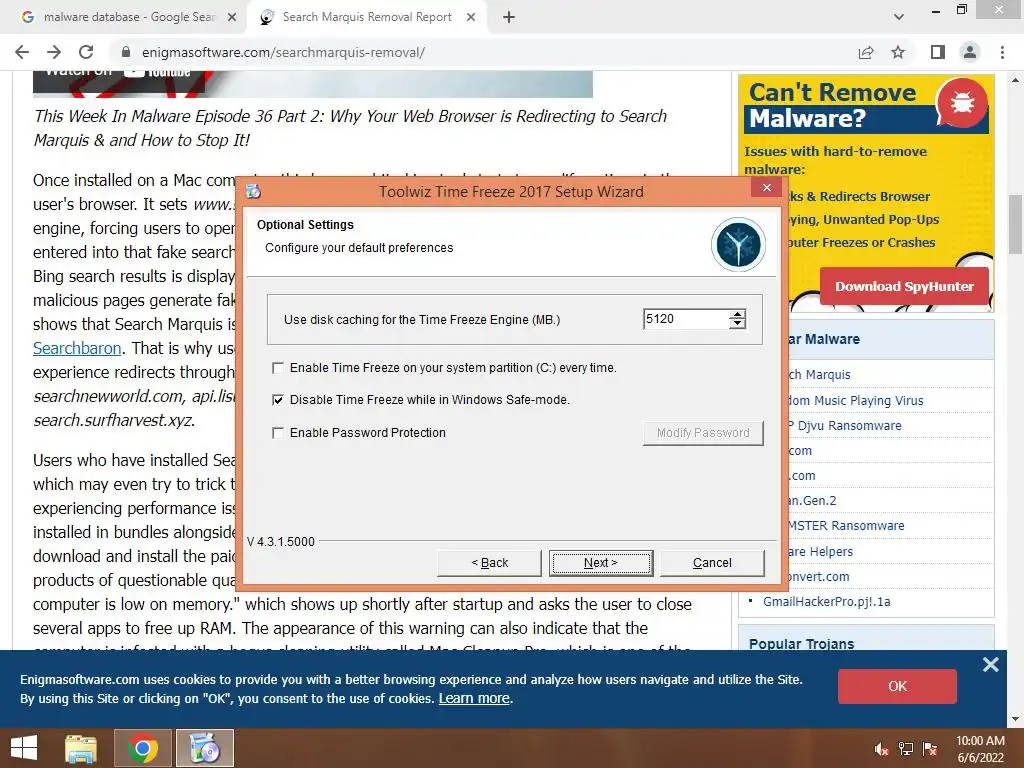This screenshot has width=1024, height=768.
Task: Click scrollbar down arrow of the page
Action: tap(1016, 719)
